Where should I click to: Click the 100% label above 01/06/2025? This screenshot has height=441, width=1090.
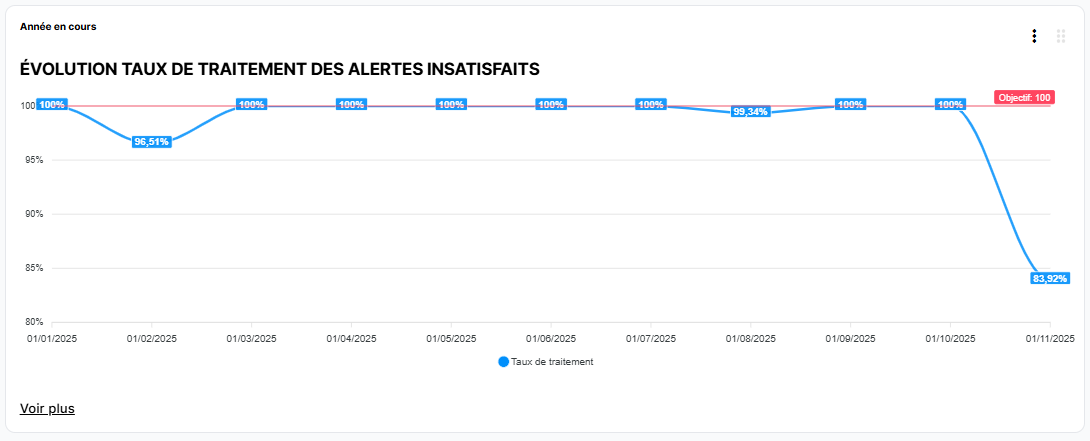551,105
